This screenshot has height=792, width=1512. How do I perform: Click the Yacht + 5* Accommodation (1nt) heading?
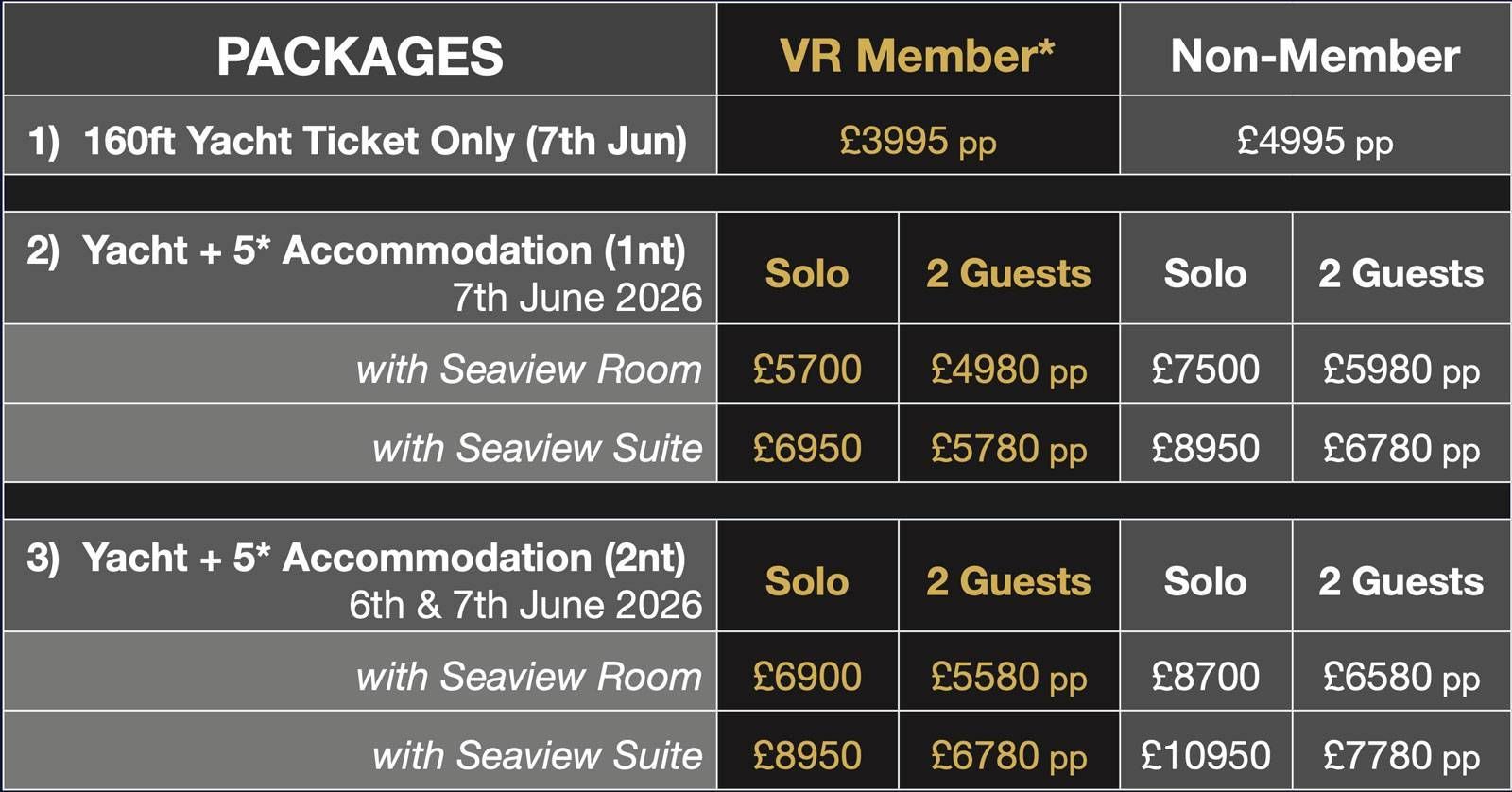click(384, 251)
